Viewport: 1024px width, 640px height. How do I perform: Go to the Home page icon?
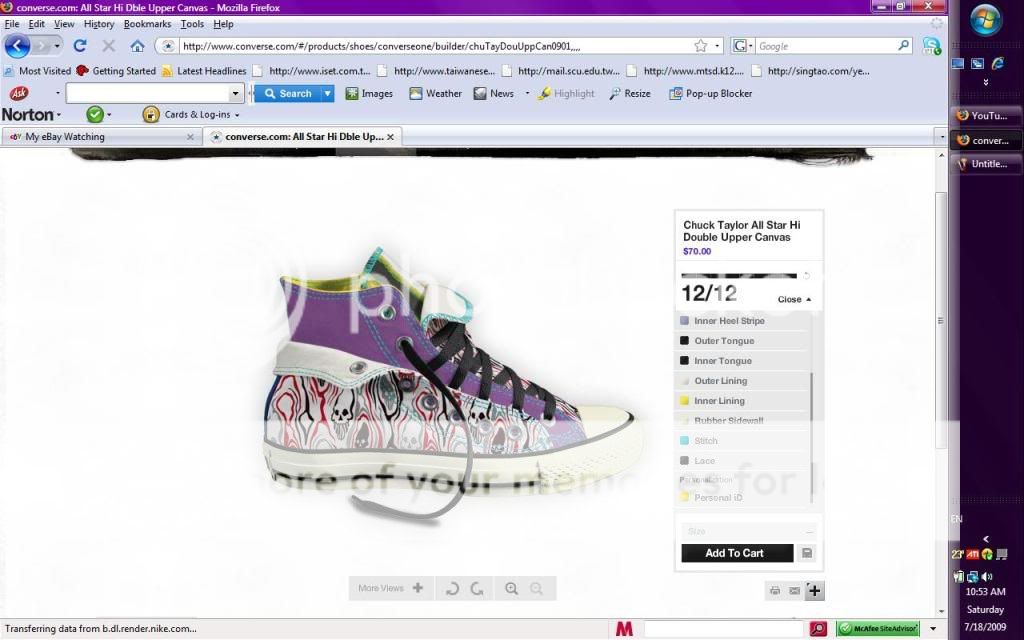pyautogui.click(x=137, y=46)
